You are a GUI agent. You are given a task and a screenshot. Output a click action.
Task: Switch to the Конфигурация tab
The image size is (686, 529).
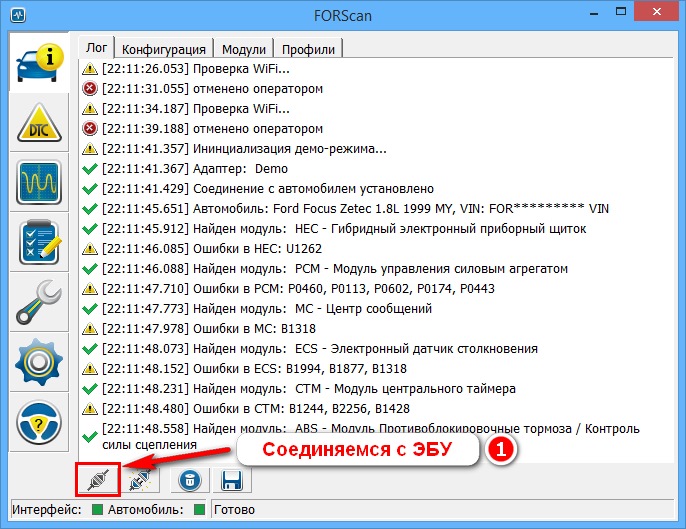[x=164, y=49]
